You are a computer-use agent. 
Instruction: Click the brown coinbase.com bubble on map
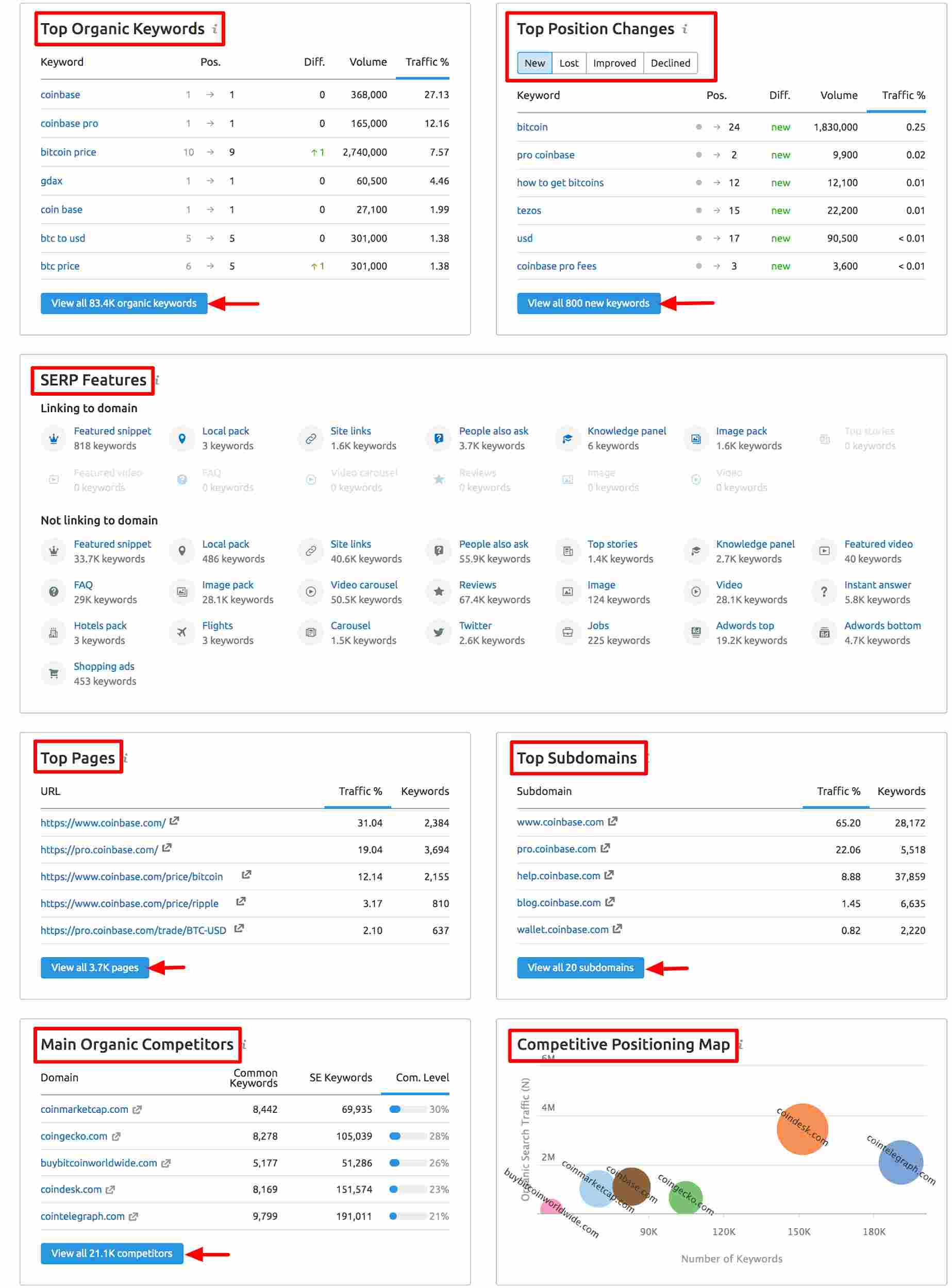pyautogui.click(x=631, y=1187)
